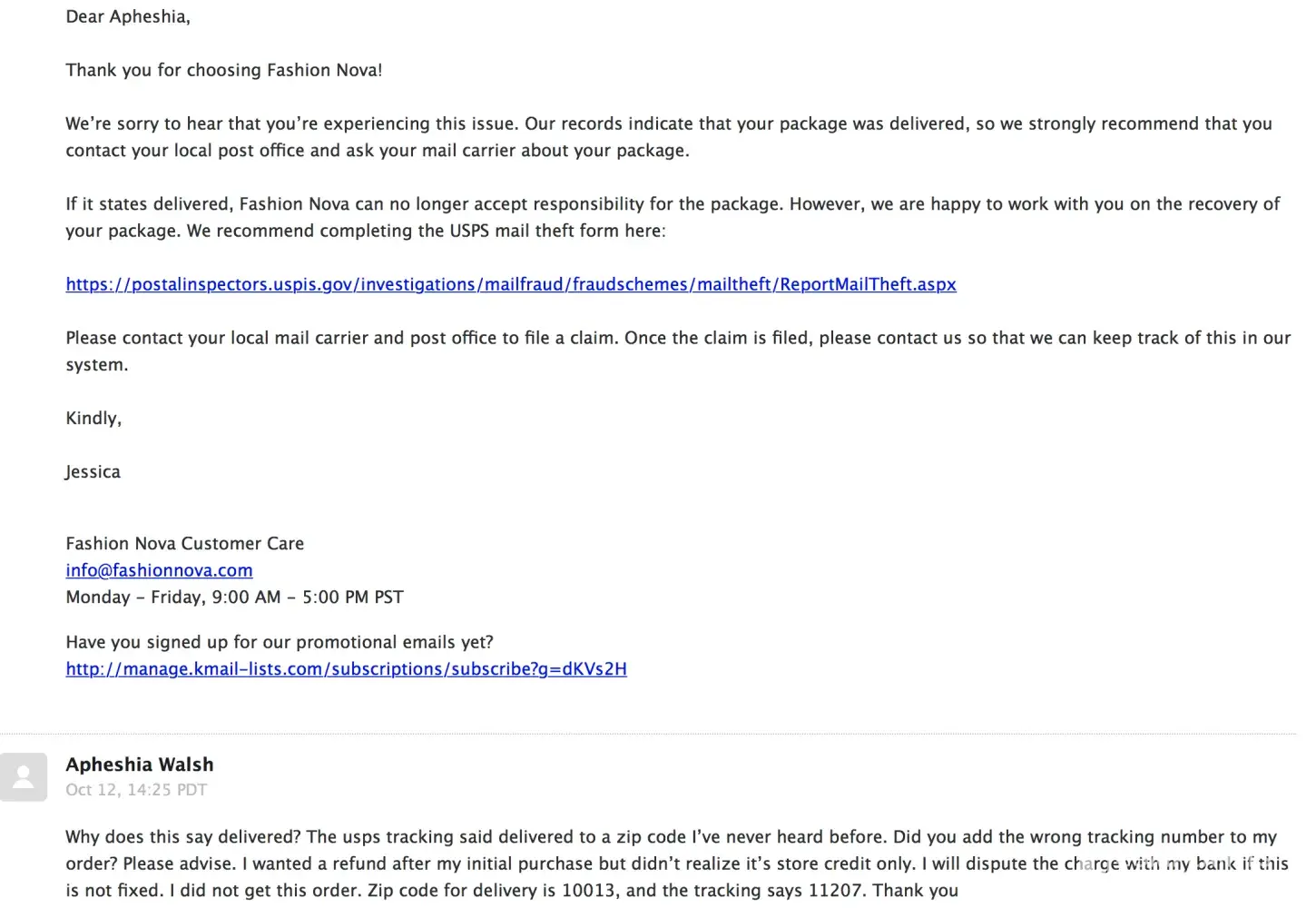Click the Monday – Friday business hours line
This screenshot has width=1316, height=908.
click(x=234, y=597)
